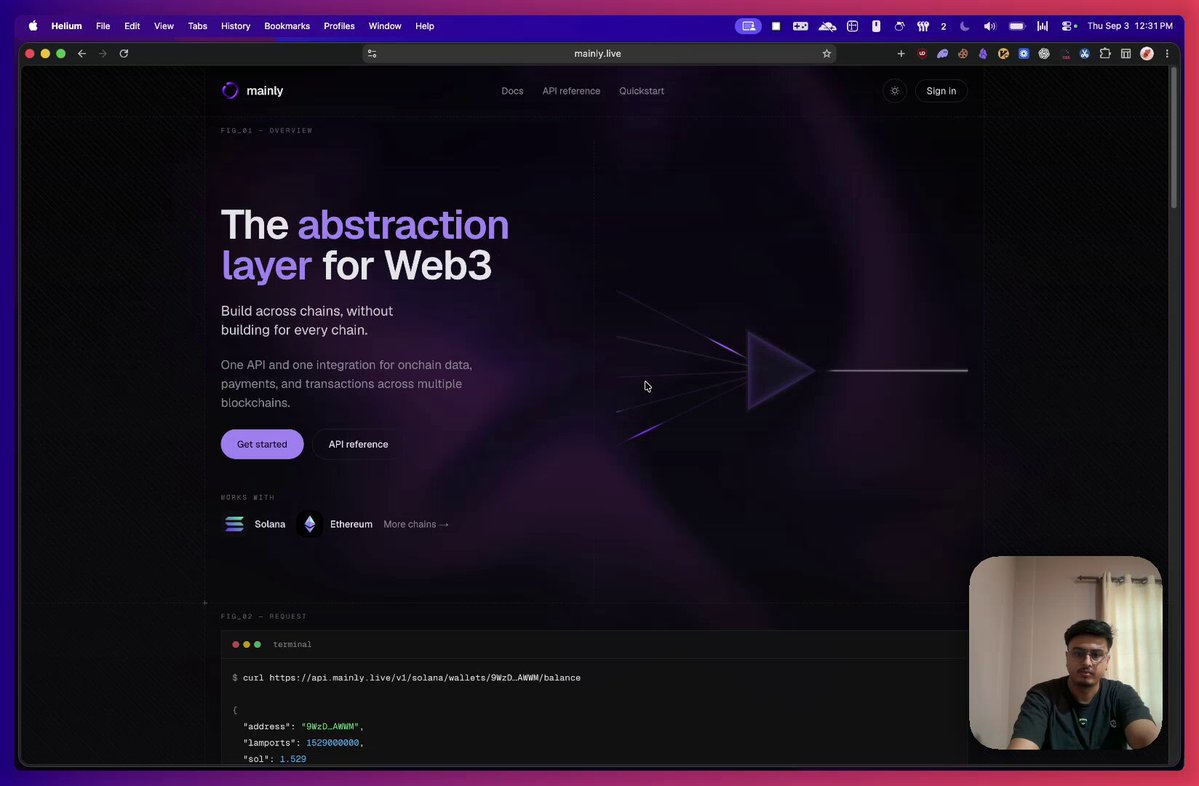The width and height of the screenshot is (1199, 786).
Task: Click the page vertical scrollbar thumb
Action: pos(1174,138)
